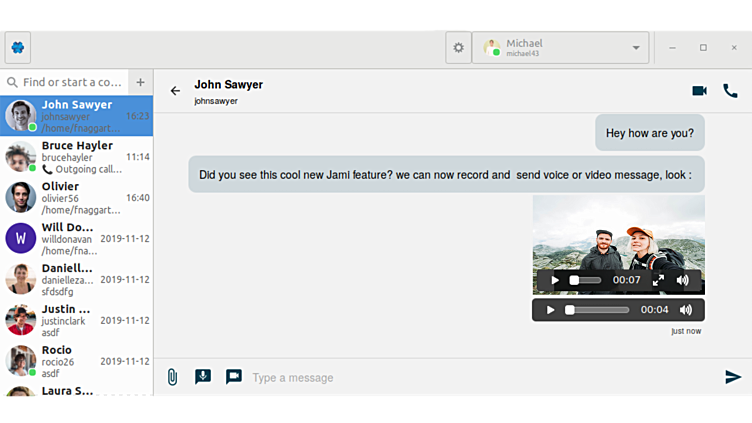The height and width of the screenshot is (423, 752).
Task: Start a video call with John Sawyer
Action: (x=699, y=91)
